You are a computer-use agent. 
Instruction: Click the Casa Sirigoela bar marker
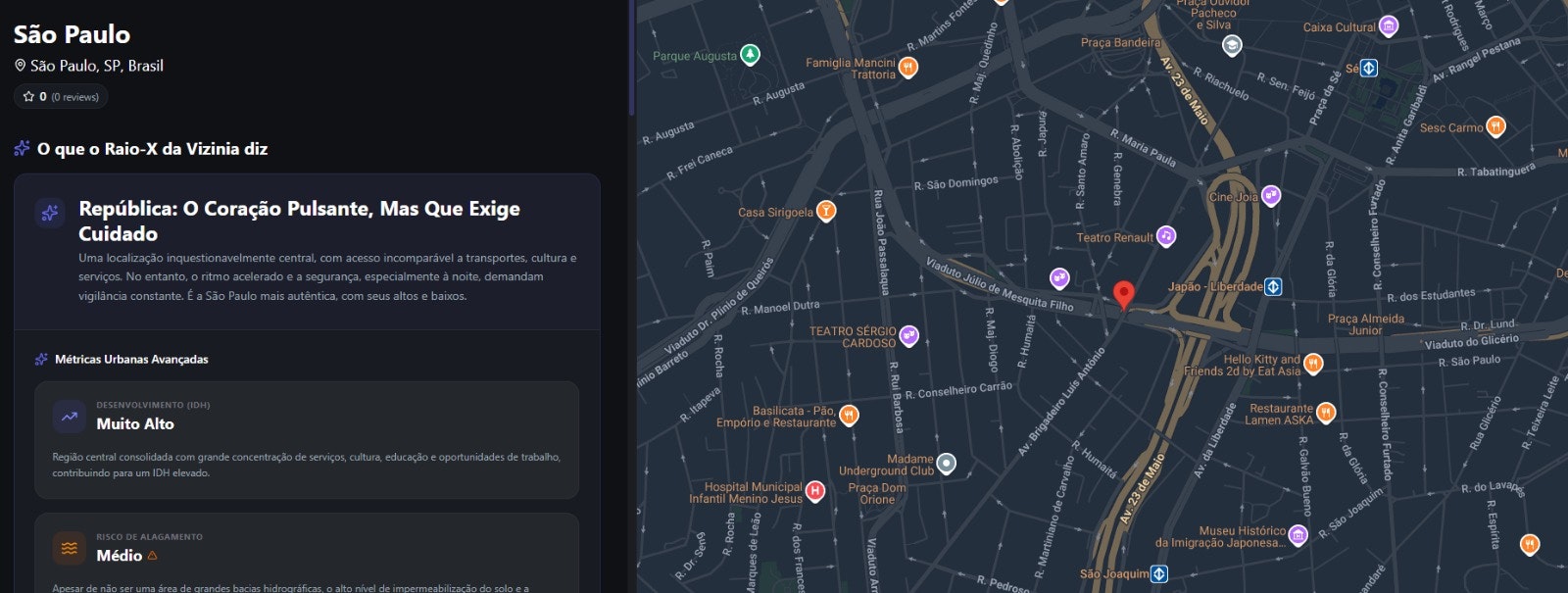[x=826, y=211]
